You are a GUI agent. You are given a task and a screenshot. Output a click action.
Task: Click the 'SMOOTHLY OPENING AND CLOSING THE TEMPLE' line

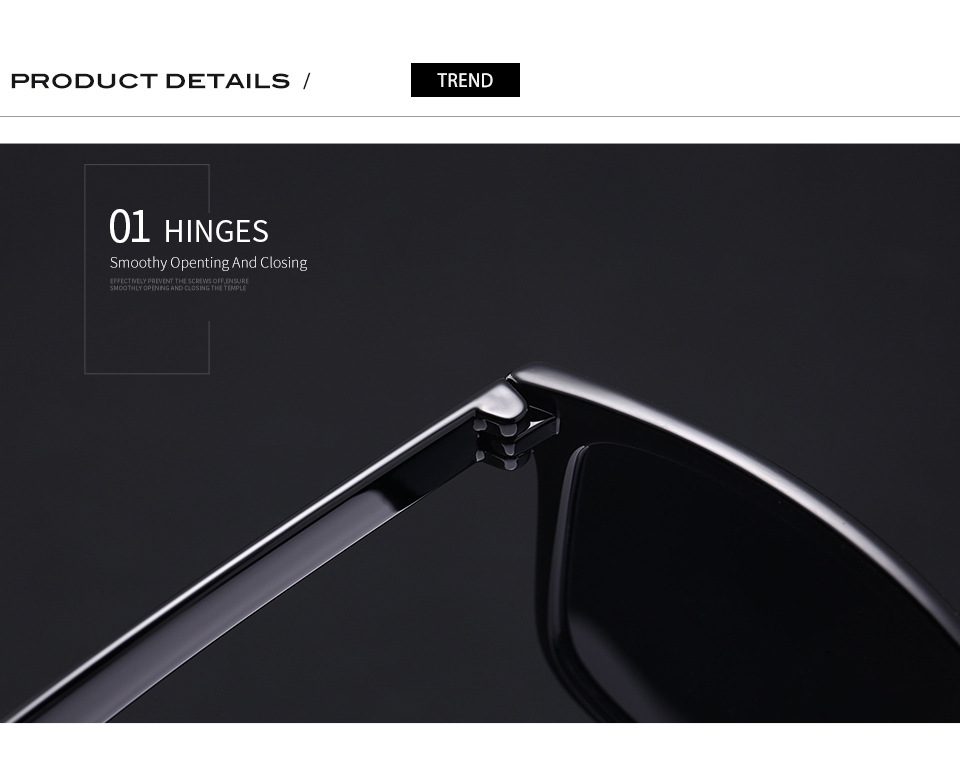178,288
